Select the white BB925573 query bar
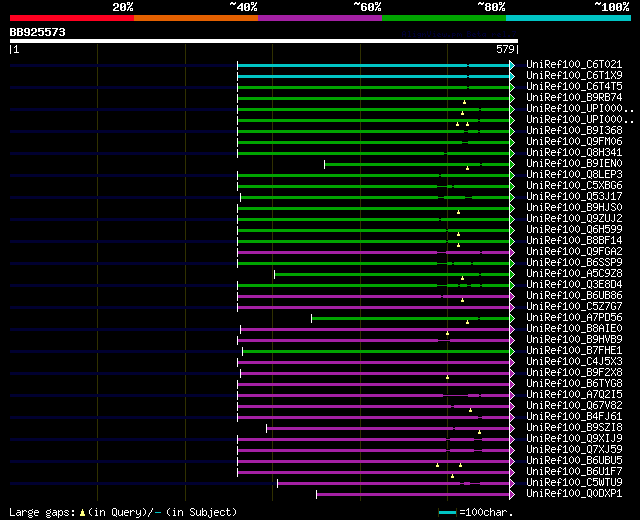 (264, 41)
